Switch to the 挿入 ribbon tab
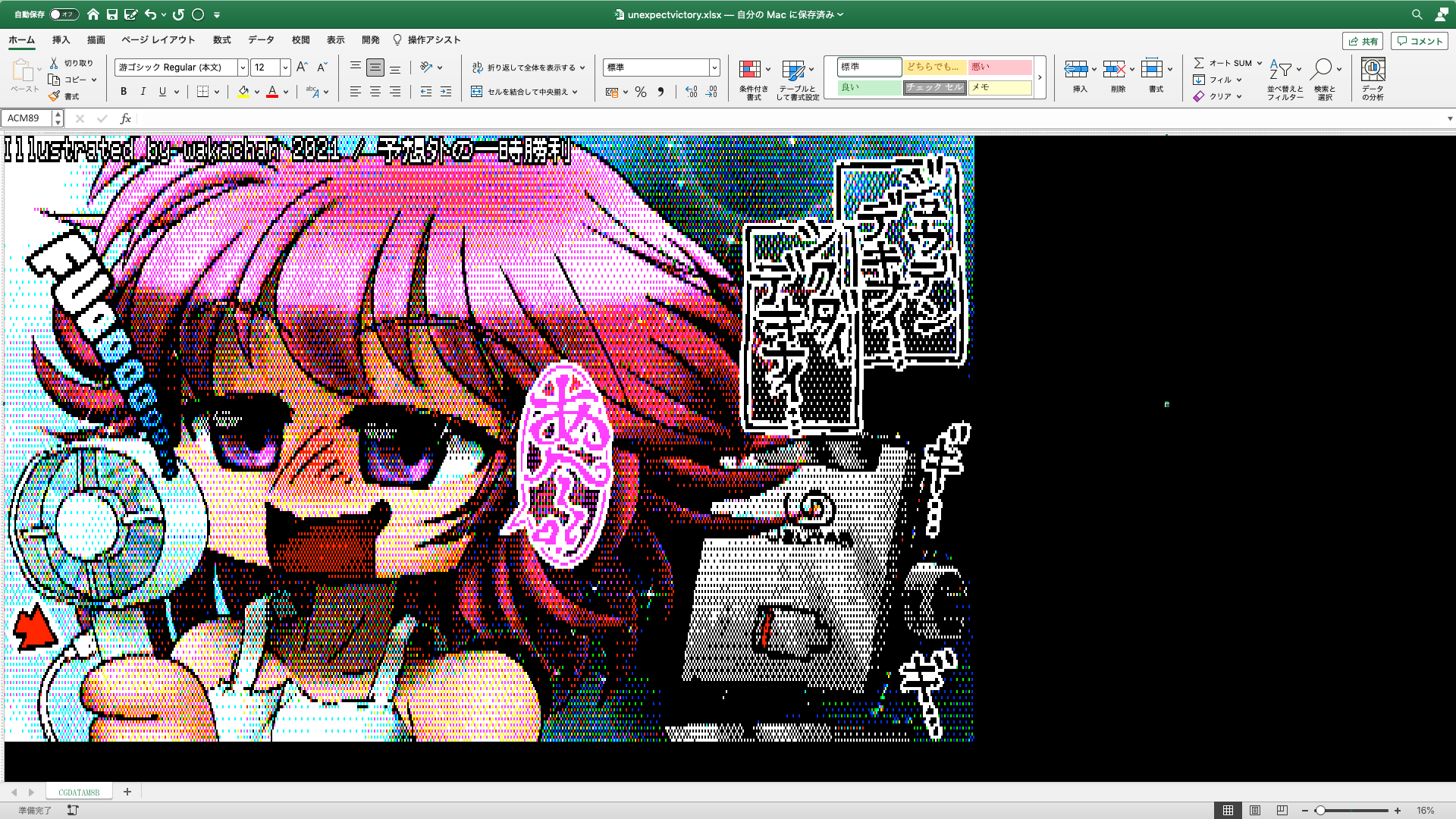 (61, 40)
